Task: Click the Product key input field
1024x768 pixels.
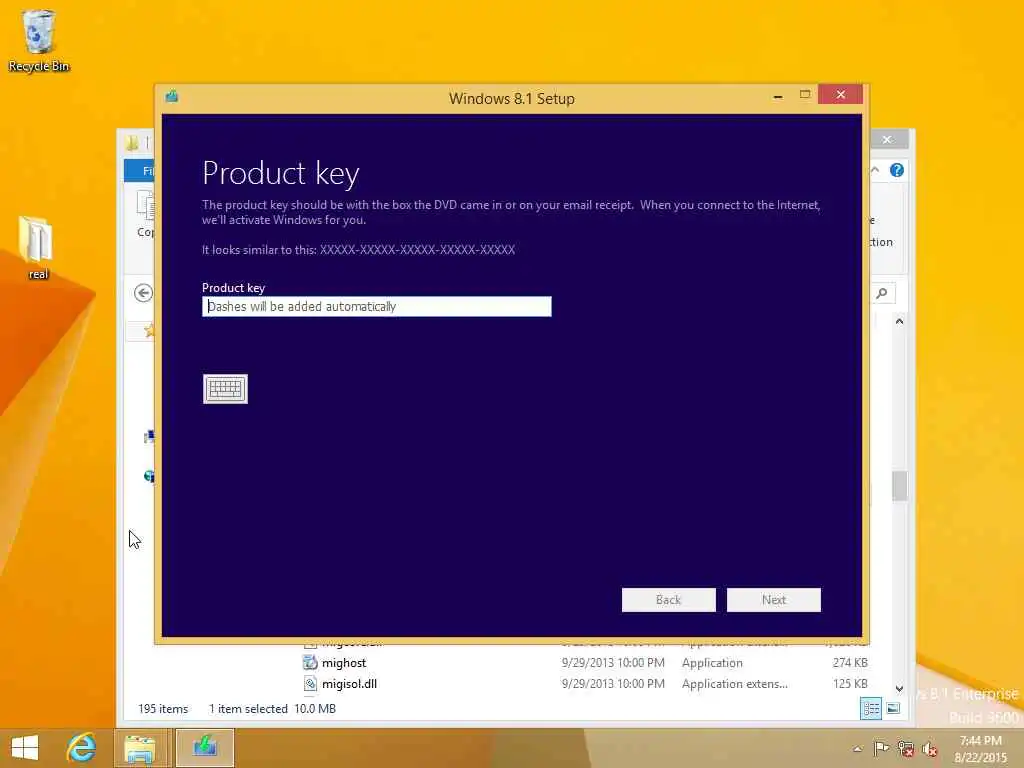Action: [377, 306]
